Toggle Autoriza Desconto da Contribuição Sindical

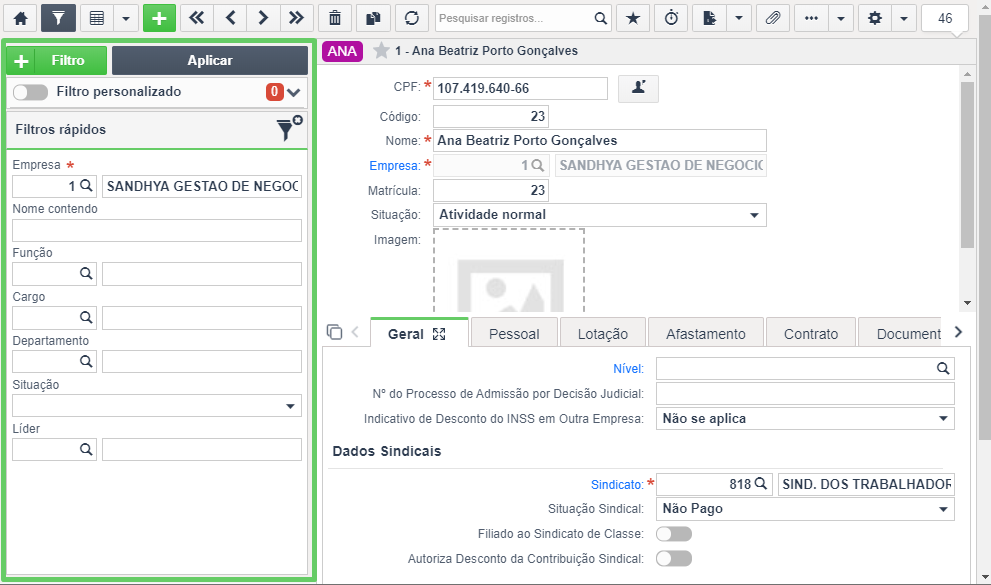coord(674,558)
